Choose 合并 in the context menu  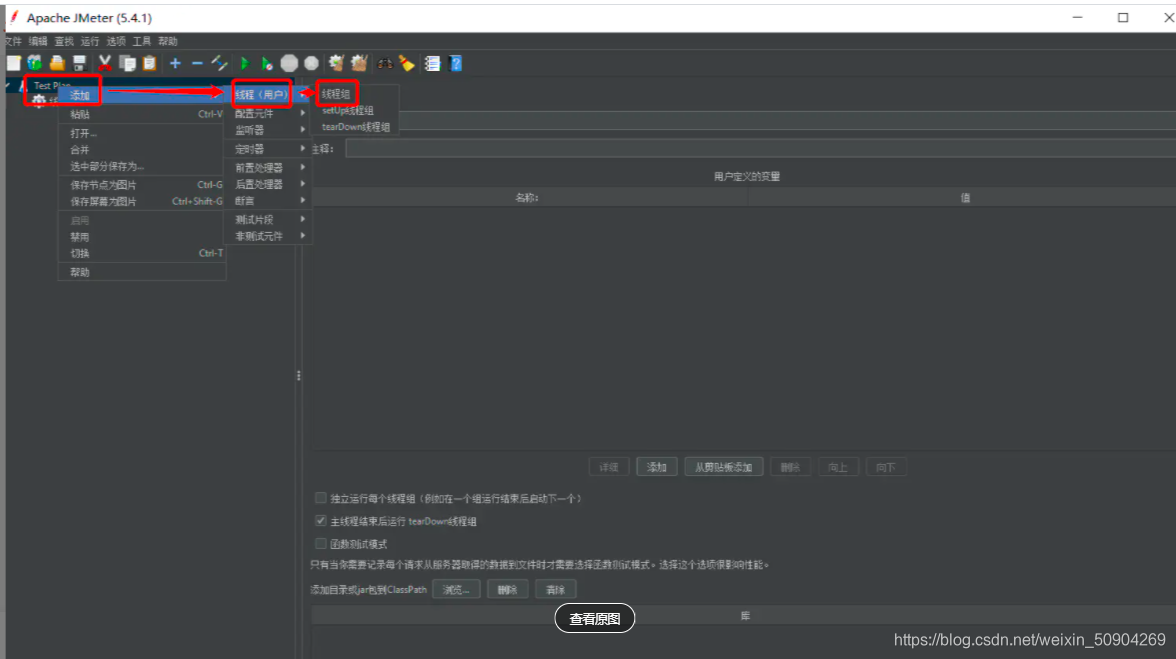142,149
